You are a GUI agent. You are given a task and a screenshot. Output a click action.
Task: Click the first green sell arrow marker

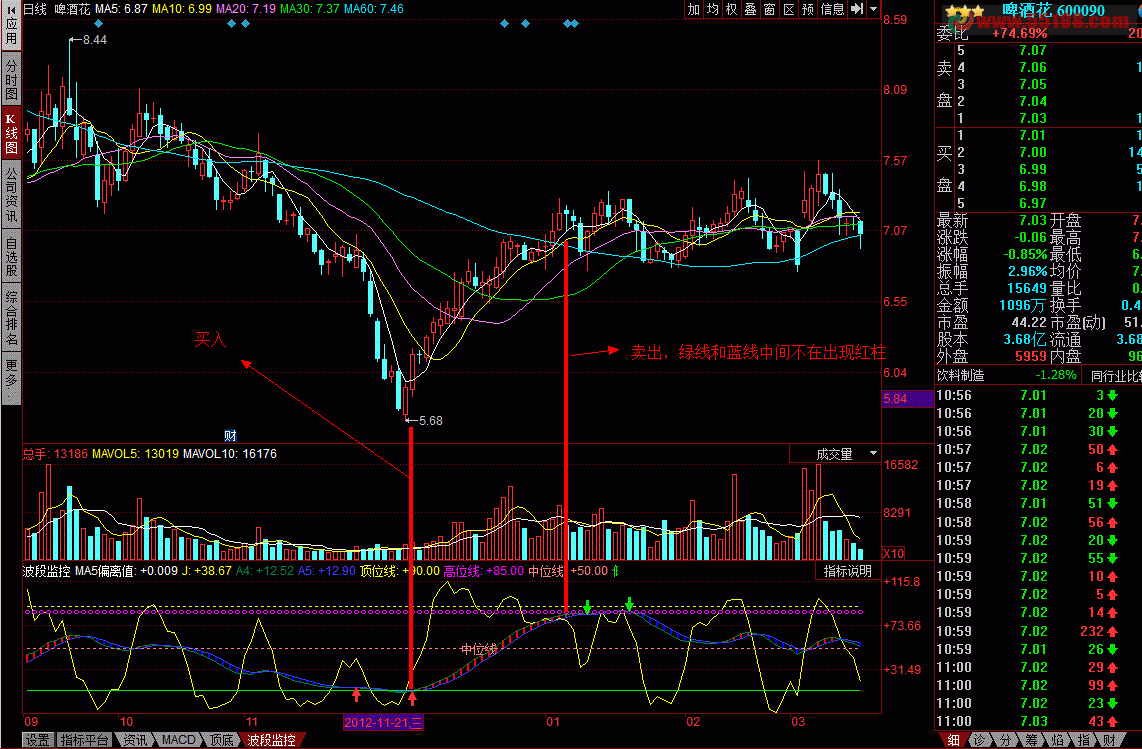coord(587,606)
